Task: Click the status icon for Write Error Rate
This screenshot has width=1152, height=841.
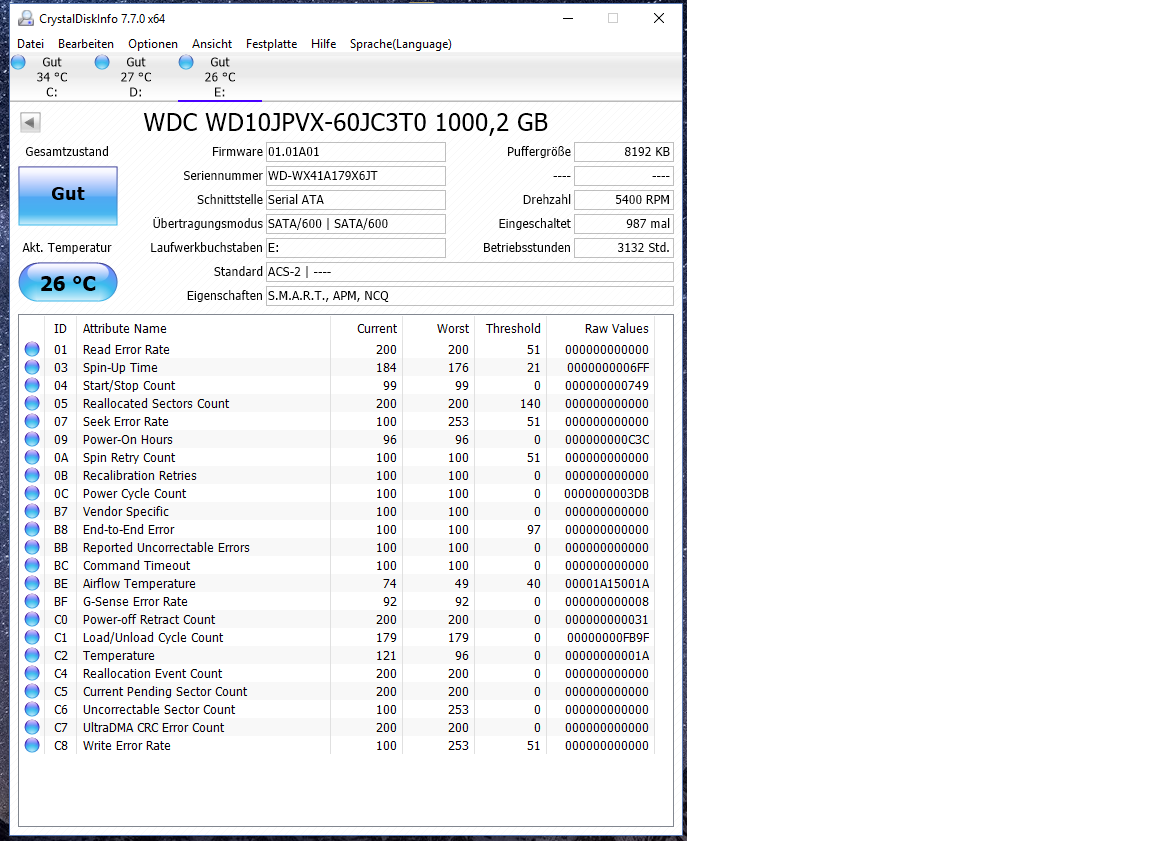Action: 32,745
